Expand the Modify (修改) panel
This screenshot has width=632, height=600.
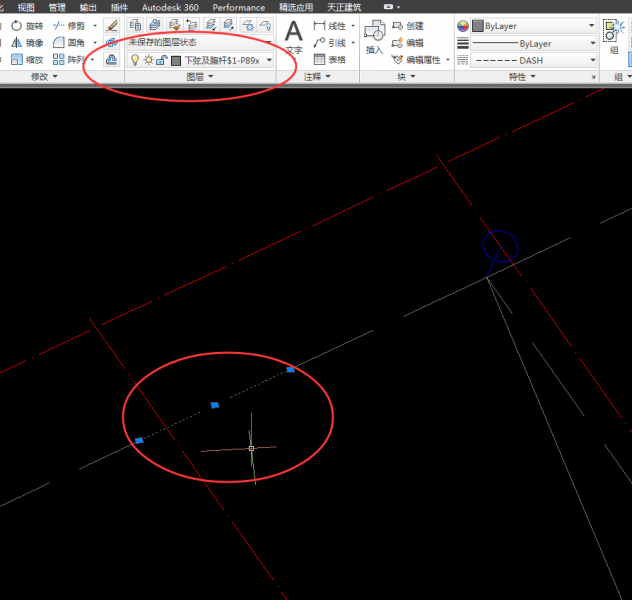[44, 77]
